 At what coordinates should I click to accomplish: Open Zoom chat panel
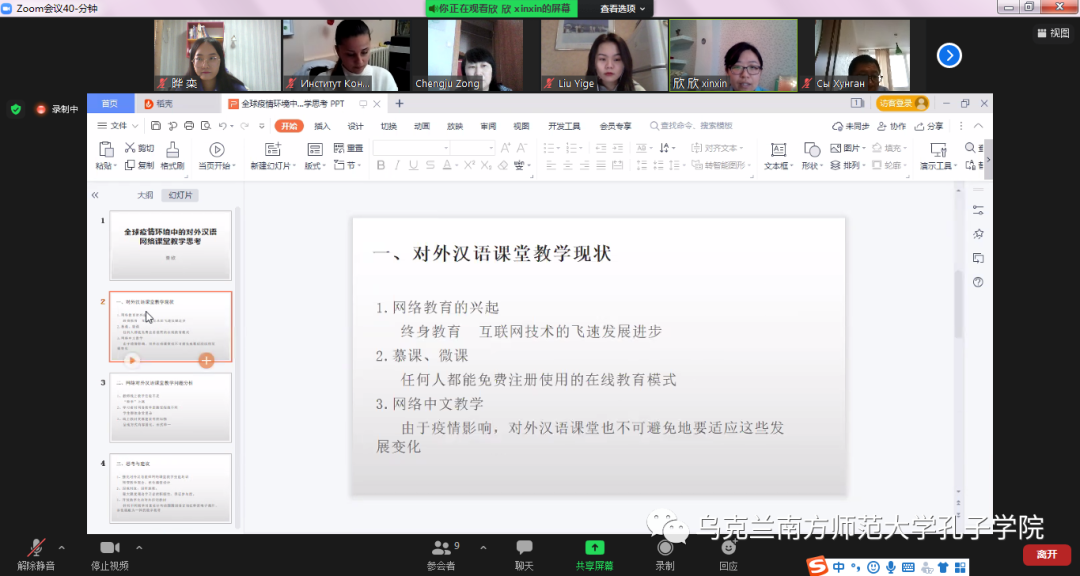coord(524,555)
